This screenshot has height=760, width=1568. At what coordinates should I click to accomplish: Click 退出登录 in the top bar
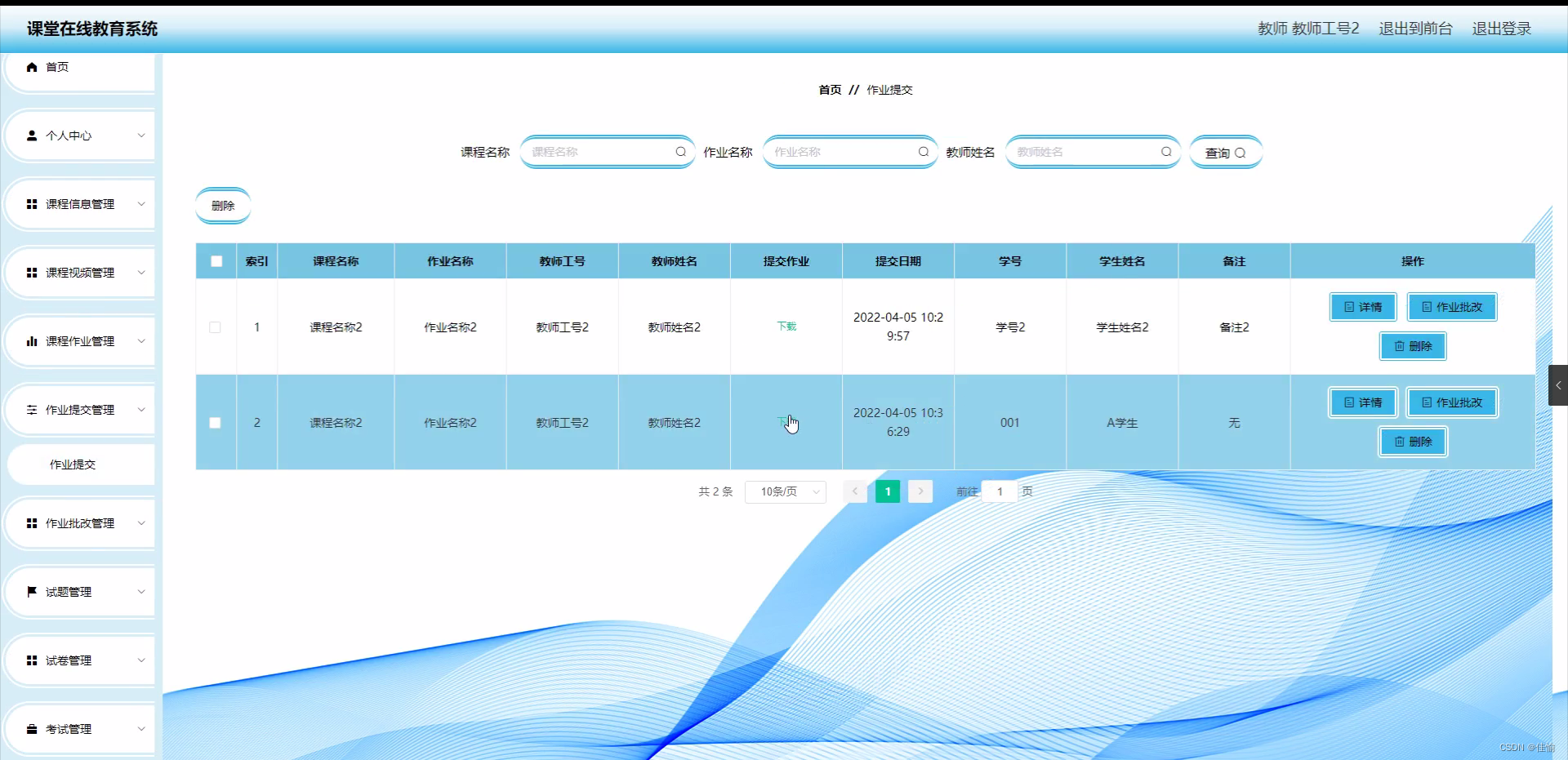coord(1501,29)
